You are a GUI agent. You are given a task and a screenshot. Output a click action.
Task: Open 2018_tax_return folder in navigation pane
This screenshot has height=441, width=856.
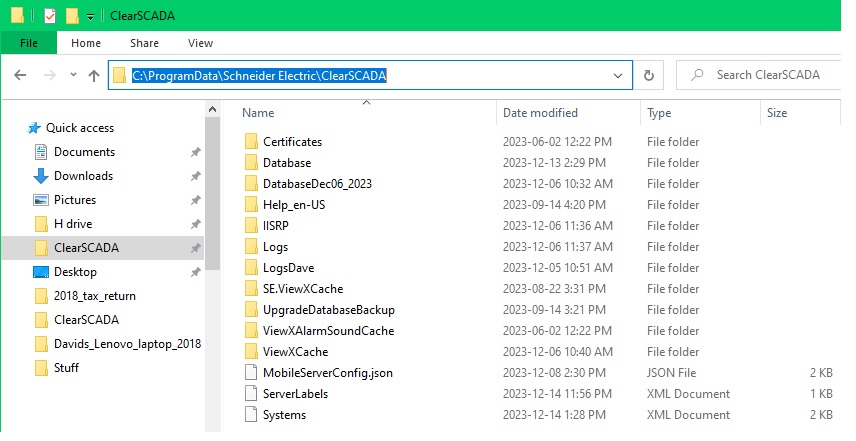click(x=94, y=296)
